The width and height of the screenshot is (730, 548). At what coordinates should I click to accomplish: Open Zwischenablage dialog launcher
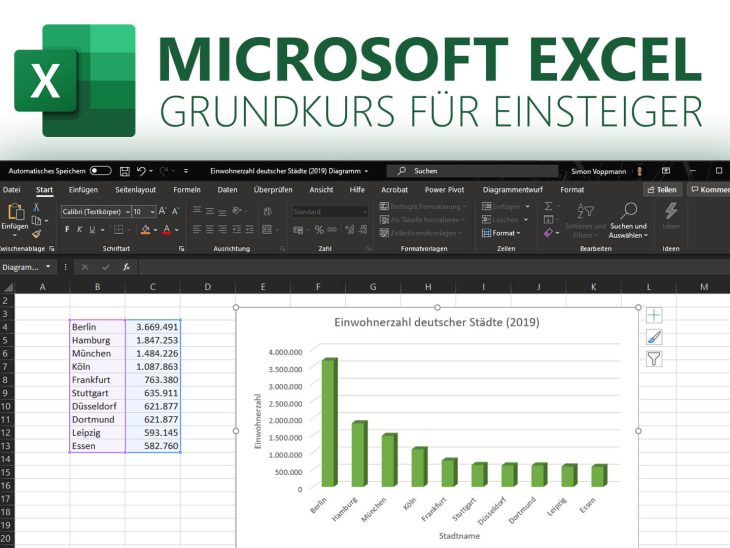pos(52,249)
